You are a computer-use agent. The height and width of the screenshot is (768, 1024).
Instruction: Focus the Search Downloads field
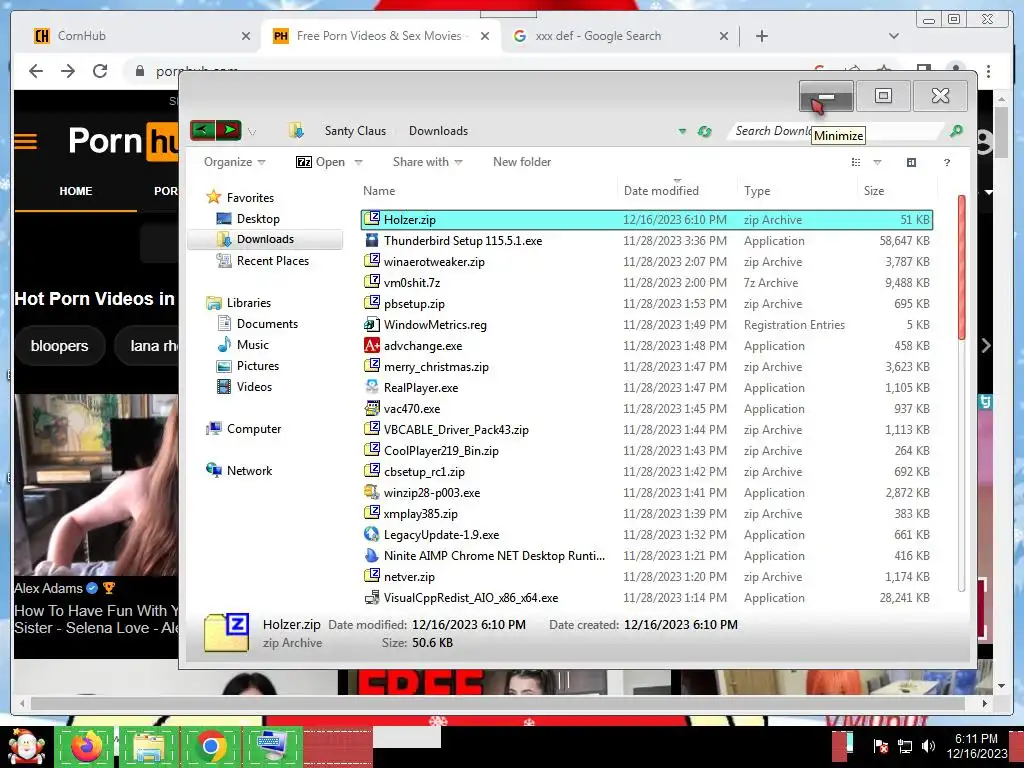[836, 131]
